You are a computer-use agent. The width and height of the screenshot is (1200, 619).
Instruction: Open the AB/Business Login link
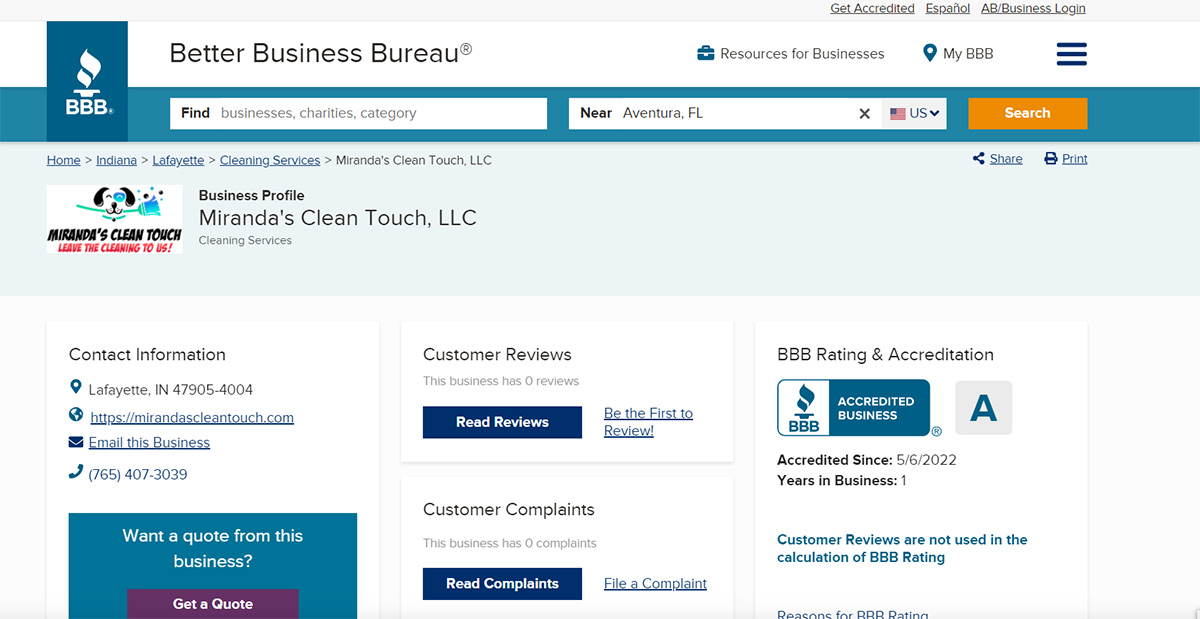[x=1033, y=8]
